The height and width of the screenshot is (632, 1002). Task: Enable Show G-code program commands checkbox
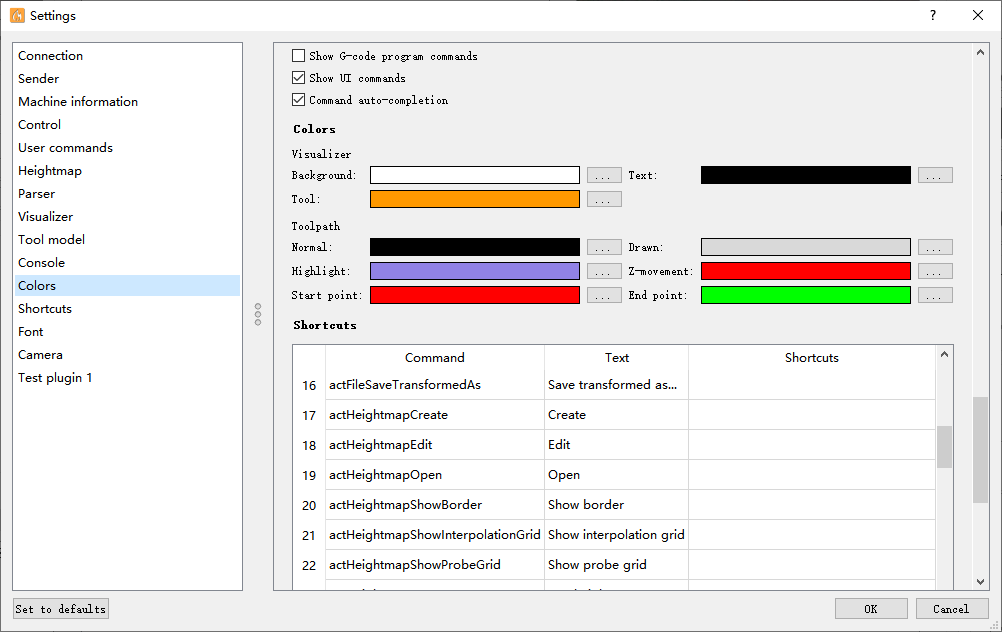[x=299, y=56]
